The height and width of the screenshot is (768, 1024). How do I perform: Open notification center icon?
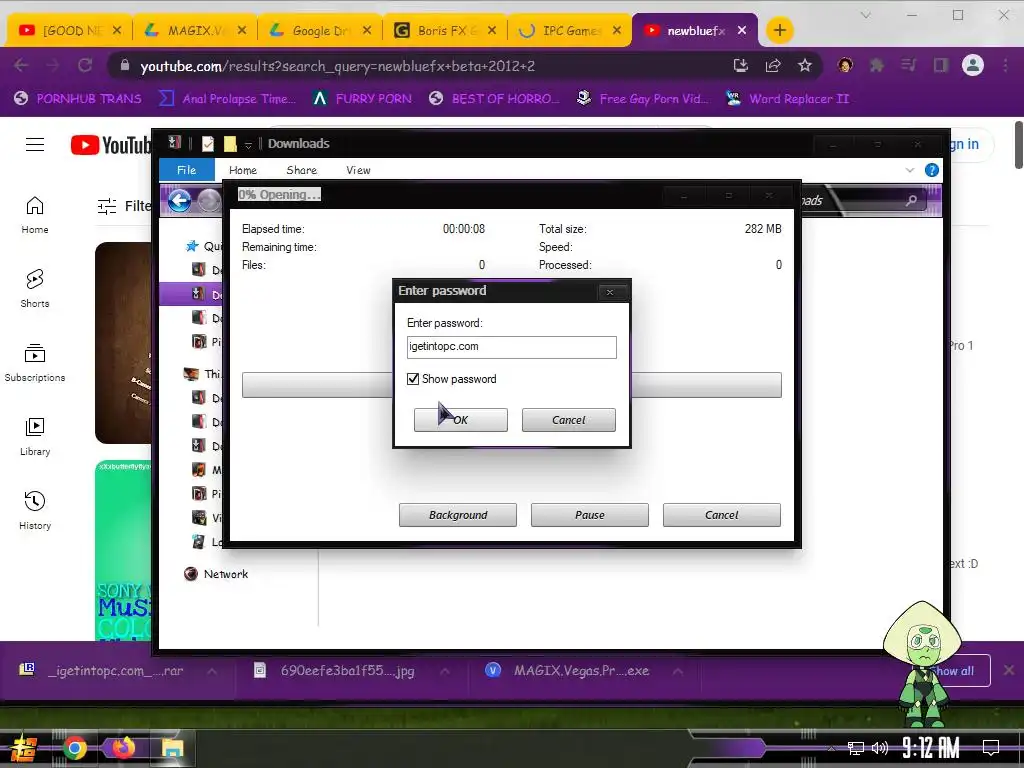click(x=991, y=747)
